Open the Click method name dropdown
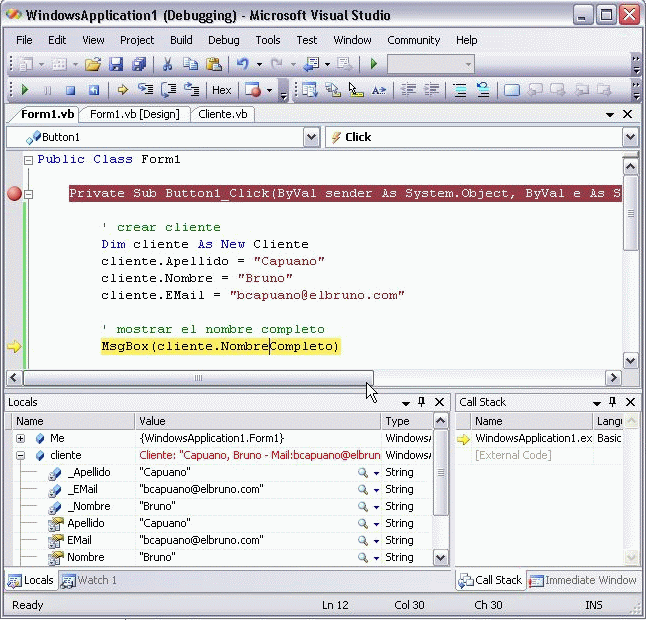The height and width of the screenshot is (620, 646). [630, 137]
